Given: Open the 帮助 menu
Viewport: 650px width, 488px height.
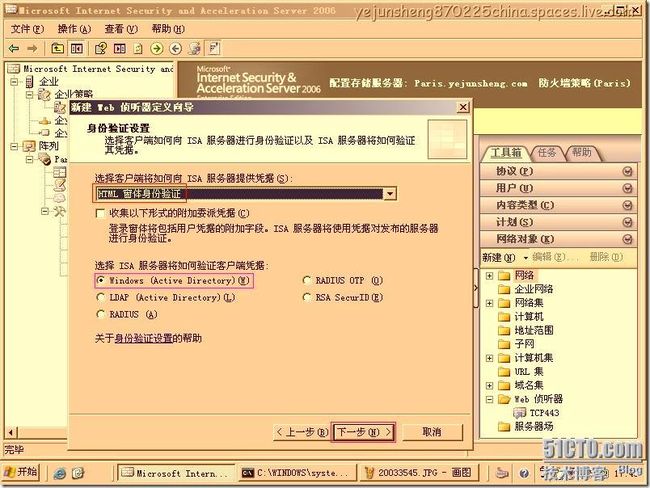Looking at the screenshot, I should point(168,29).
